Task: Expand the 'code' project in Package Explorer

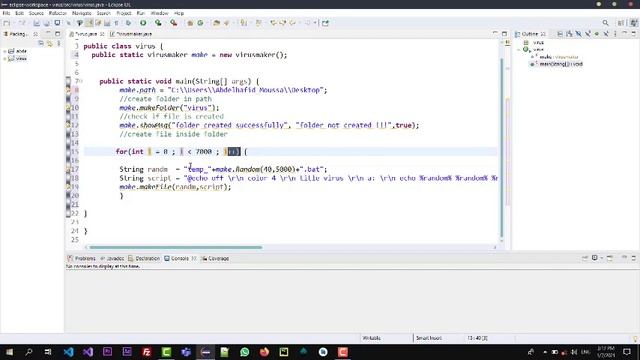Action: [5, 51]
